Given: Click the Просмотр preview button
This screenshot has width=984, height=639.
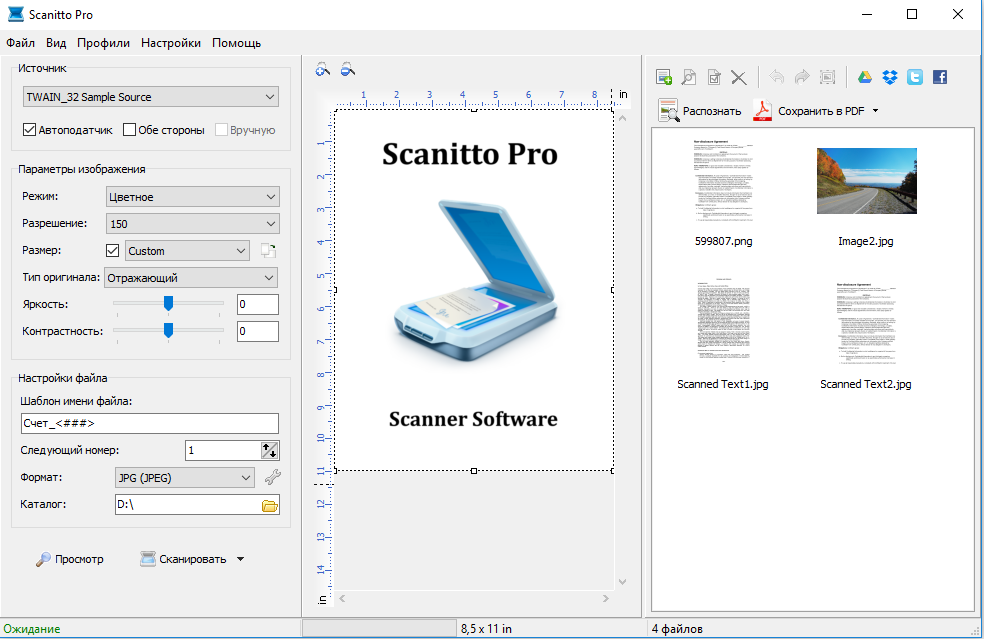Looking at the screenshot, I should click(x=70, y=559).
